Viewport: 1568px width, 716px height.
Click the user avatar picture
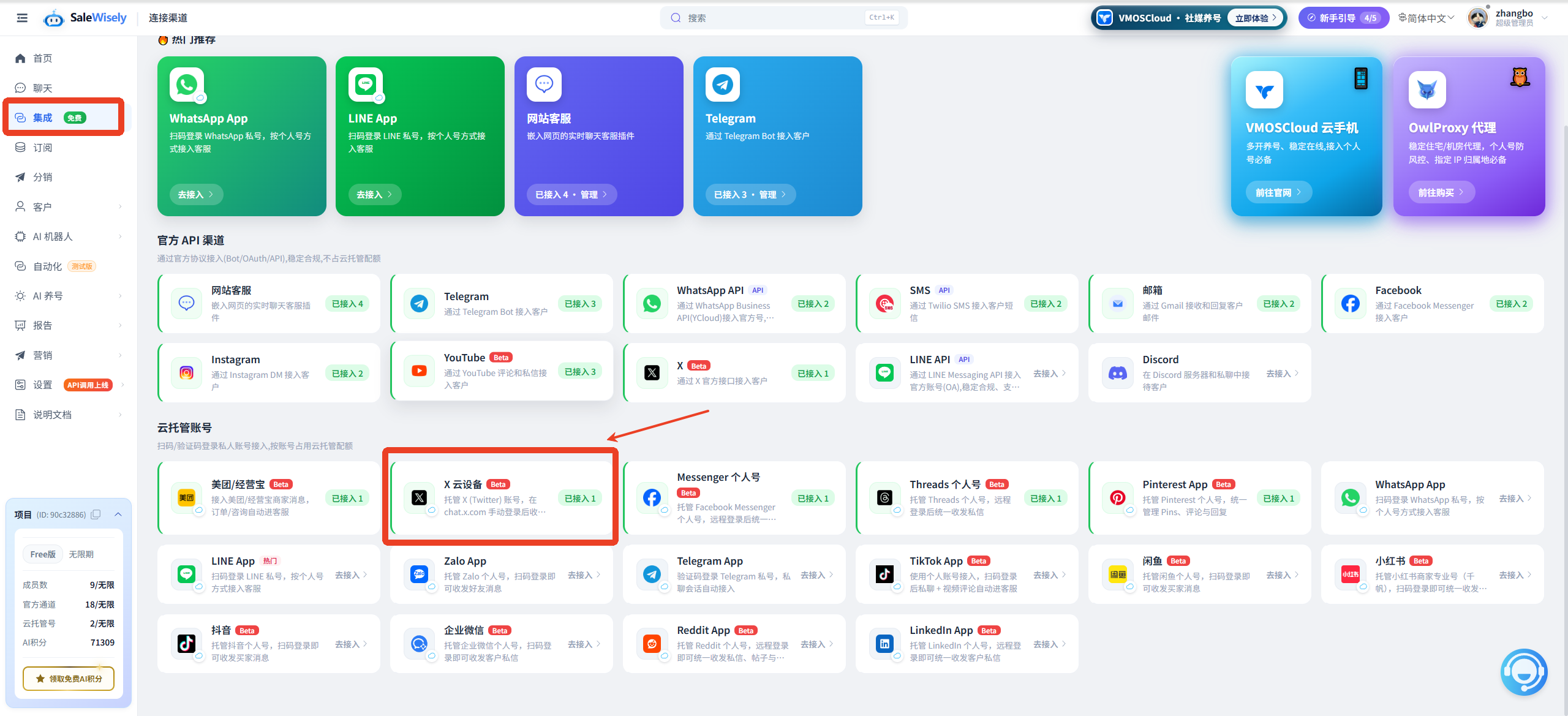pyautogui.click(x=1478, y=18)
